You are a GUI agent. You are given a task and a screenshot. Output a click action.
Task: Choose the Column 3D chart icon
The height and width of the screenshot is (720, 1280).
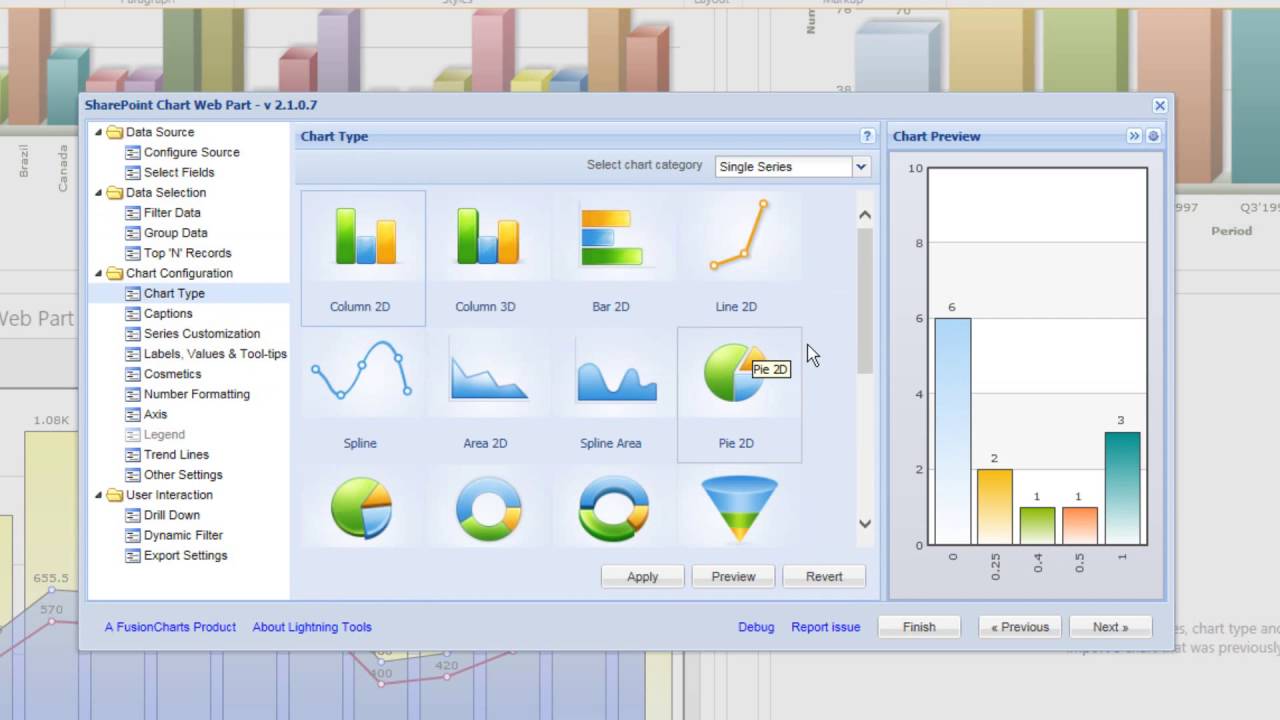point(488,237)
